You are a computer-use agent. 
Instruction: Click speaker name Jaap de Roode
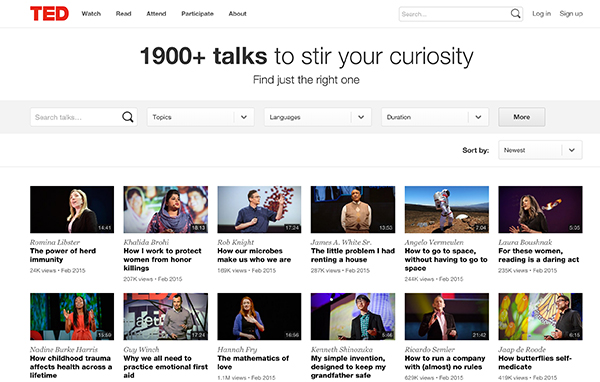click(522, 349)
